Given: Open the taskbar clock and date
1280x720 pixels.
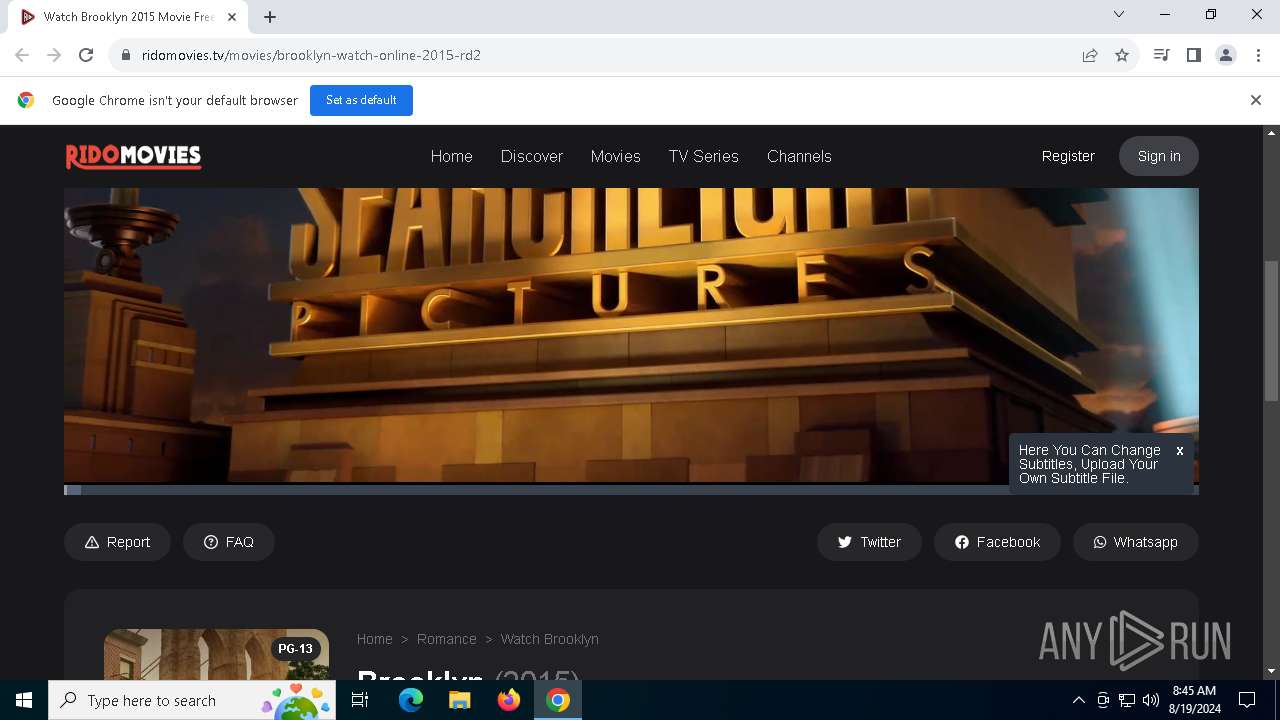Looking at the screenshot, I should [1195, 700].
